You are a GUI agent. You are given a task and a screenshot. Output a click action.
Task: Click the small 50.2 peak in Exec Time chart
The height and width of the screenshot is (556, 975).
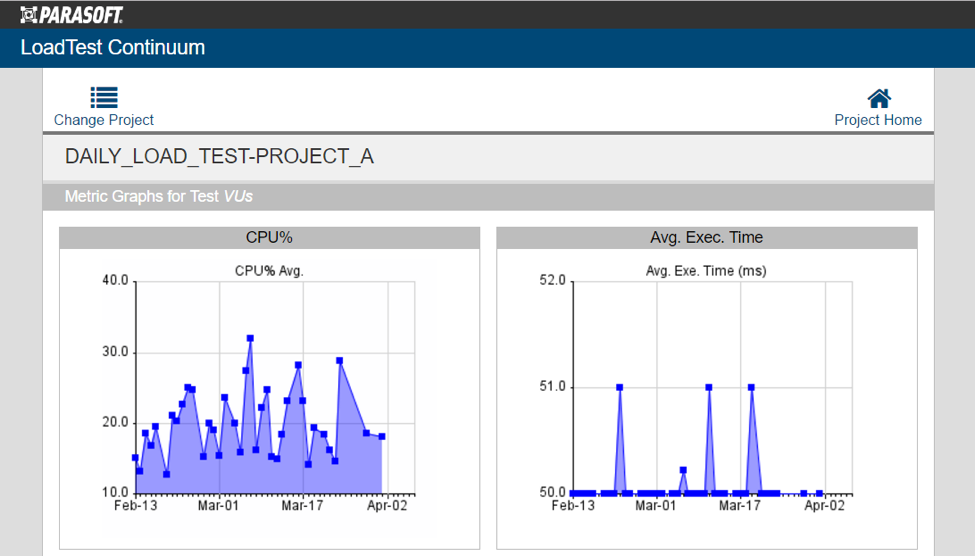[683, 470]
